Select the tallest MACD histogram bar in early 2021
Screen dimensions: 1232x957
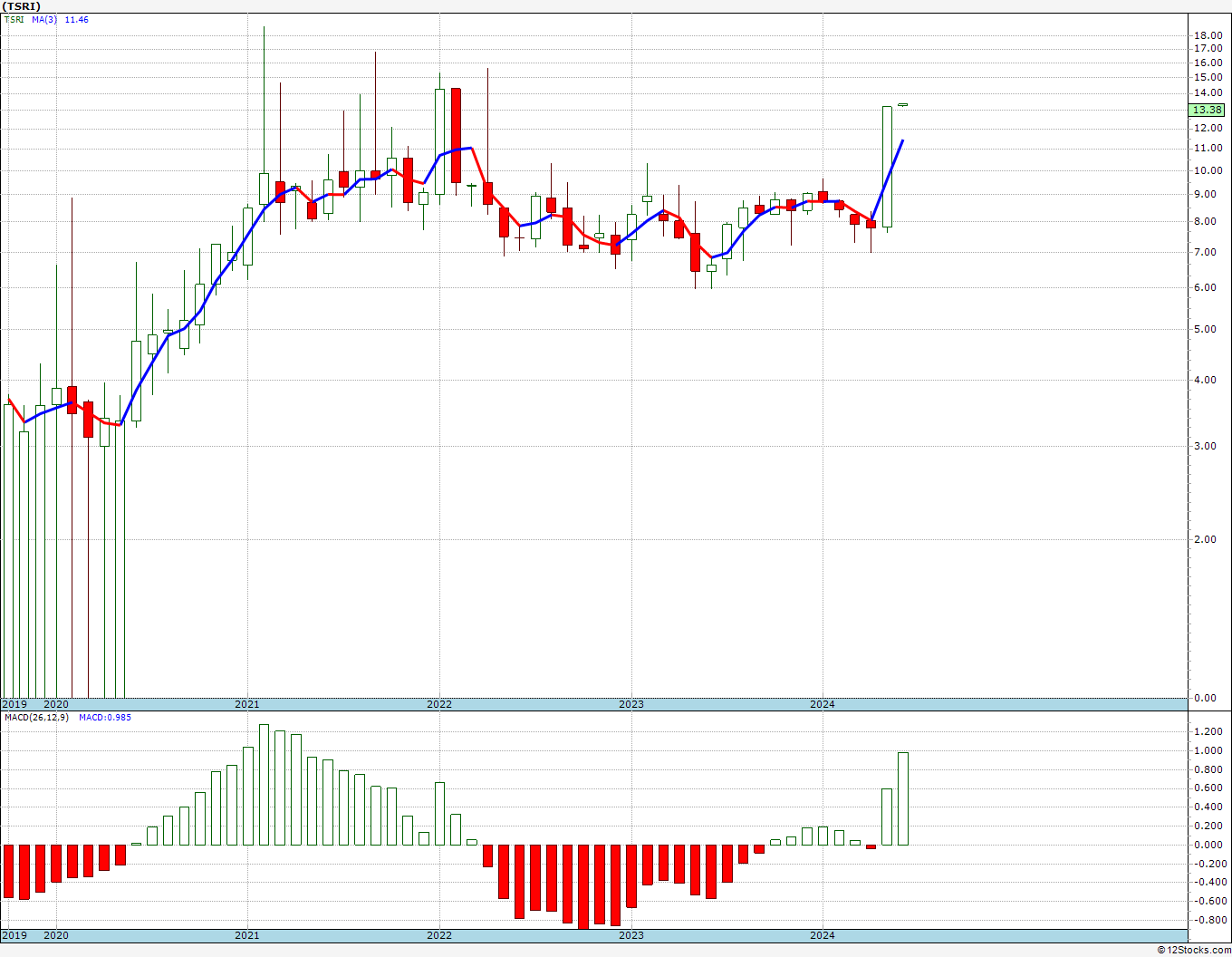pyautogui.click(x=264, y=785)
